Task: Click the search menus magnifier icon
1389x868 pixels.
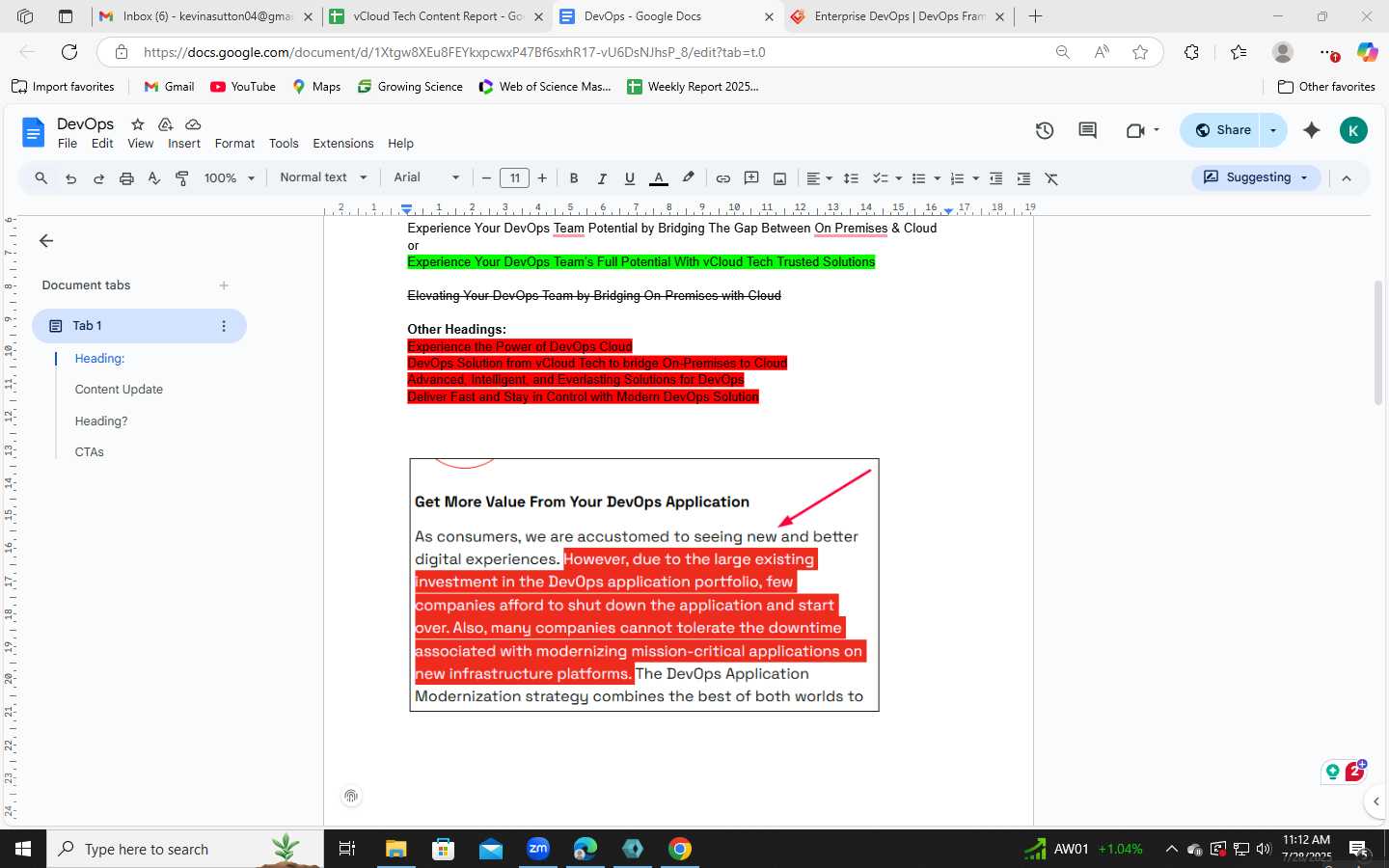Action: (x=41, y=178)
